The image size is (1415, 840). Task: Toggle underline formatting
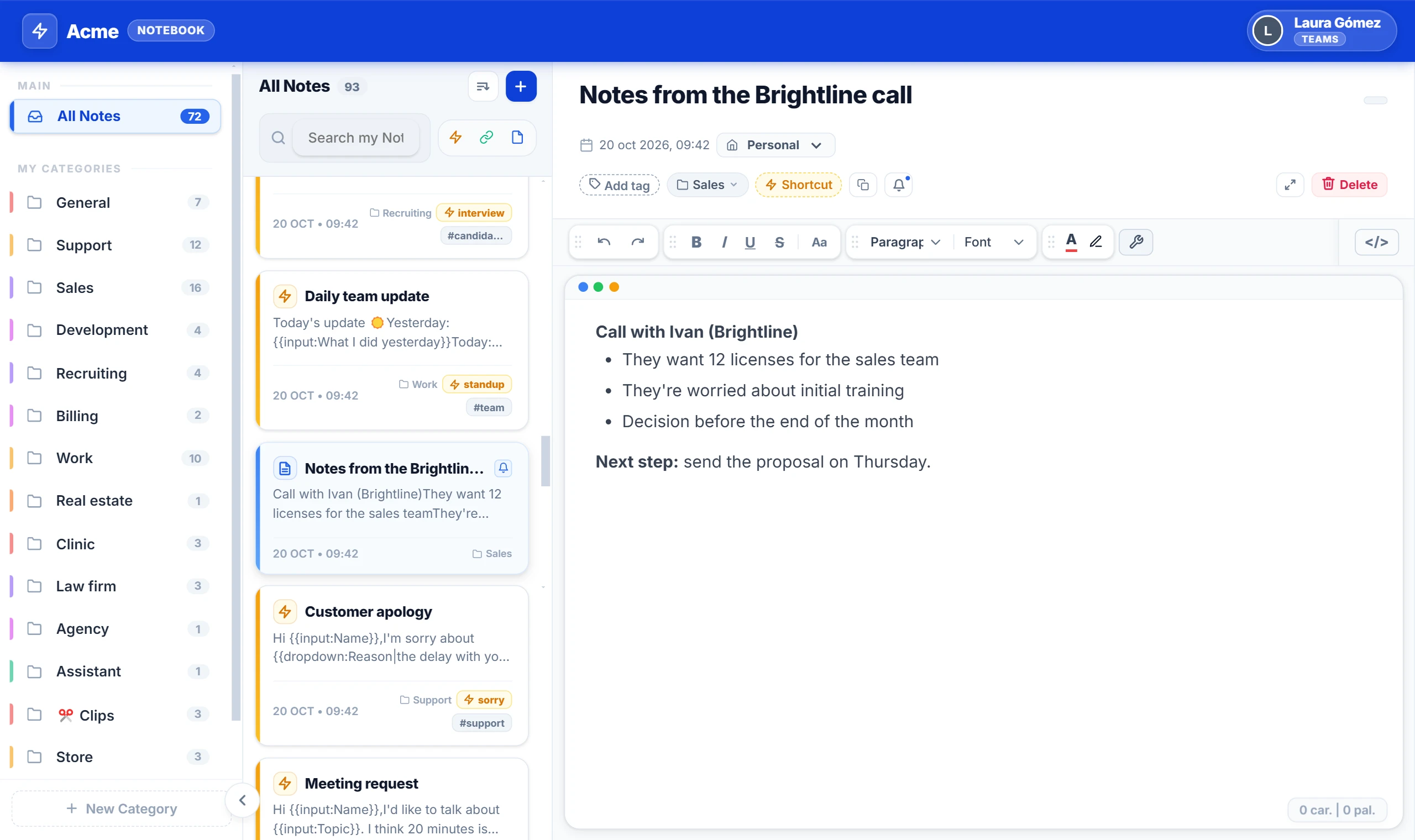click(750, 242)
